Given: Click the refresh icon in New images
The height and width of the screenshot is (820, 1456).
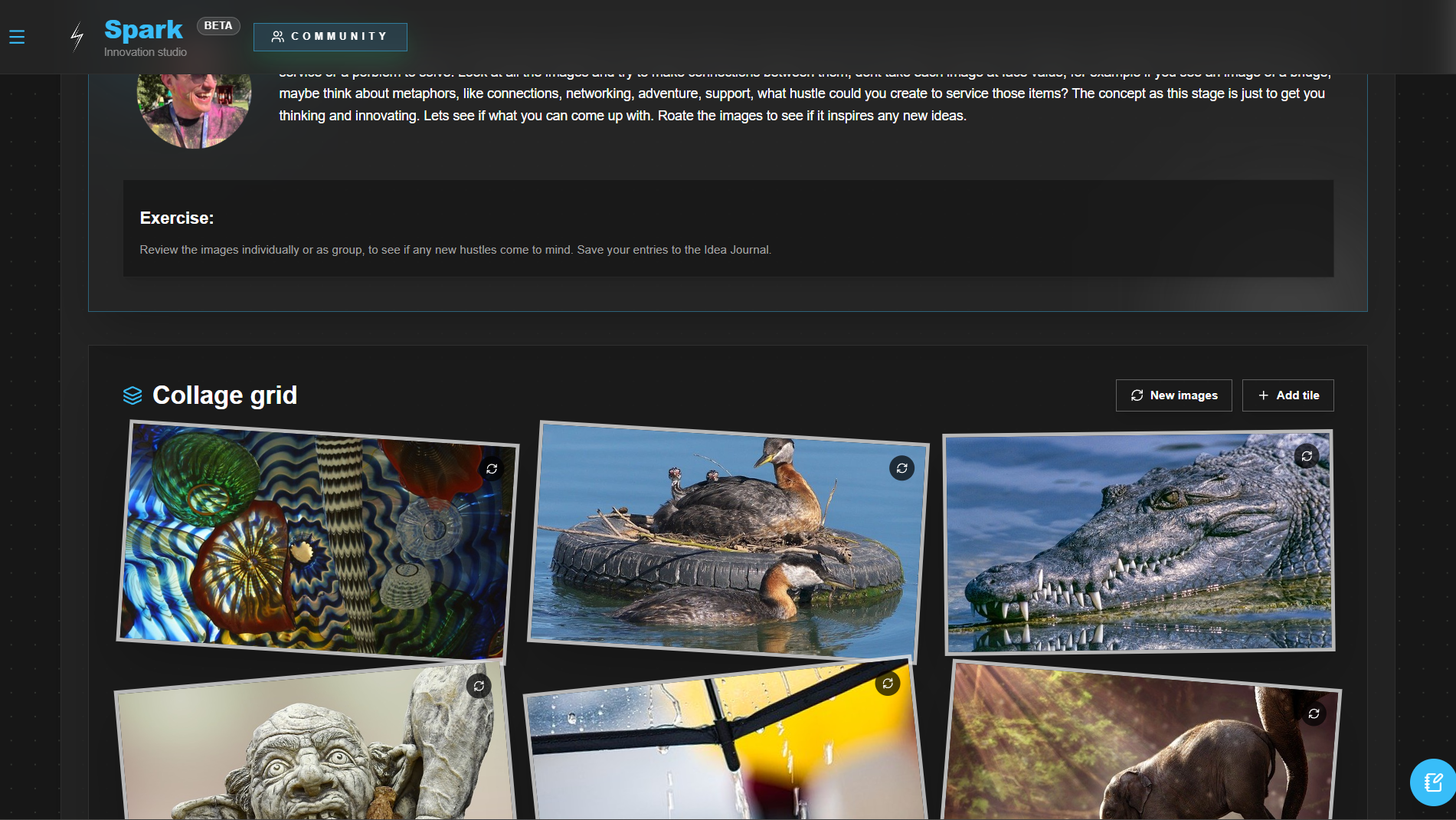Looking at the screenshot, I should (x=1137, y=395).
